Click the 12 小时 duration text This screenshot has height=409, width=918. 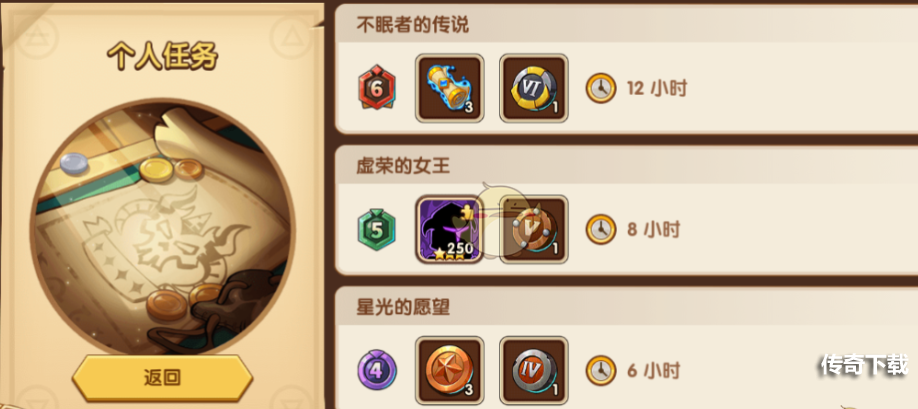(657, 88)
